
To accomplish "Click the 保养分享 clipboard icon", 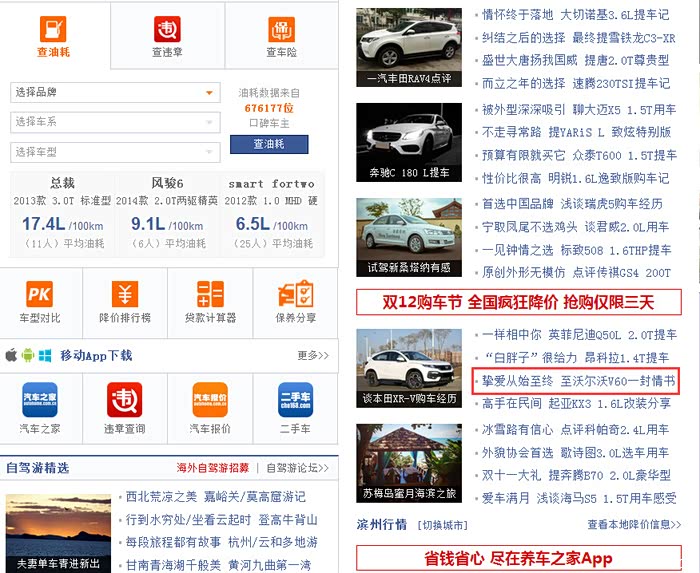I will pyautogui.click(x=295, y=295).
